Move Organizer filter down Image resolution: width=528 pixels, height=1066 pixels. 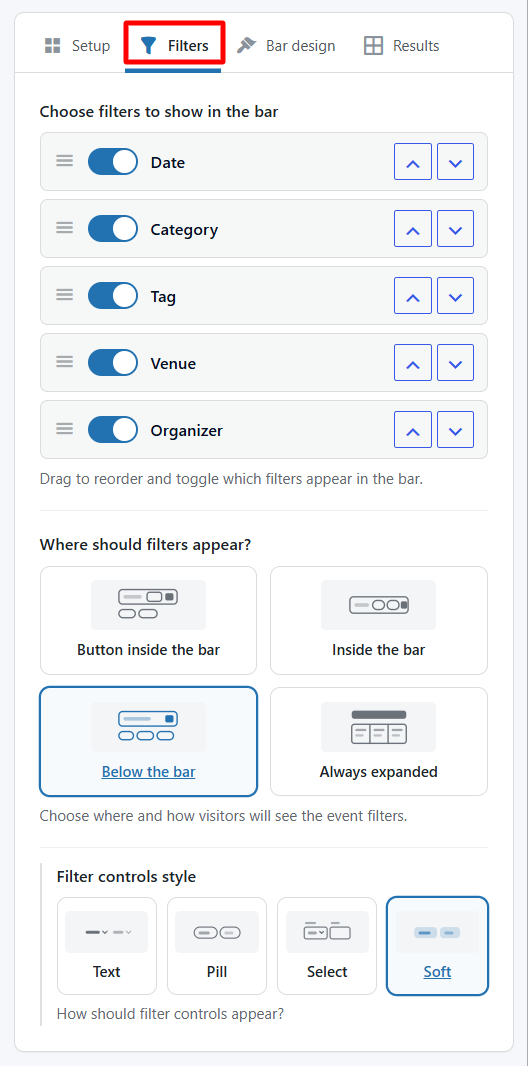(455, 430)
